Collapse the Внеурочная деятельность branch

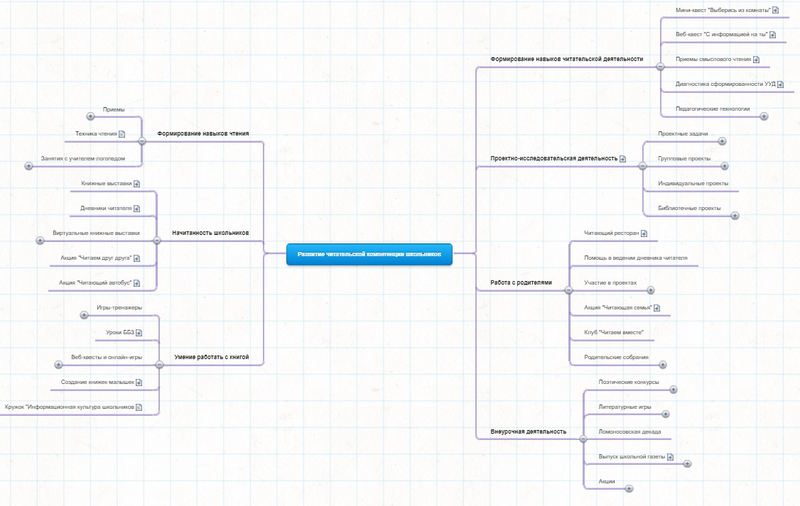coord(583,439)
